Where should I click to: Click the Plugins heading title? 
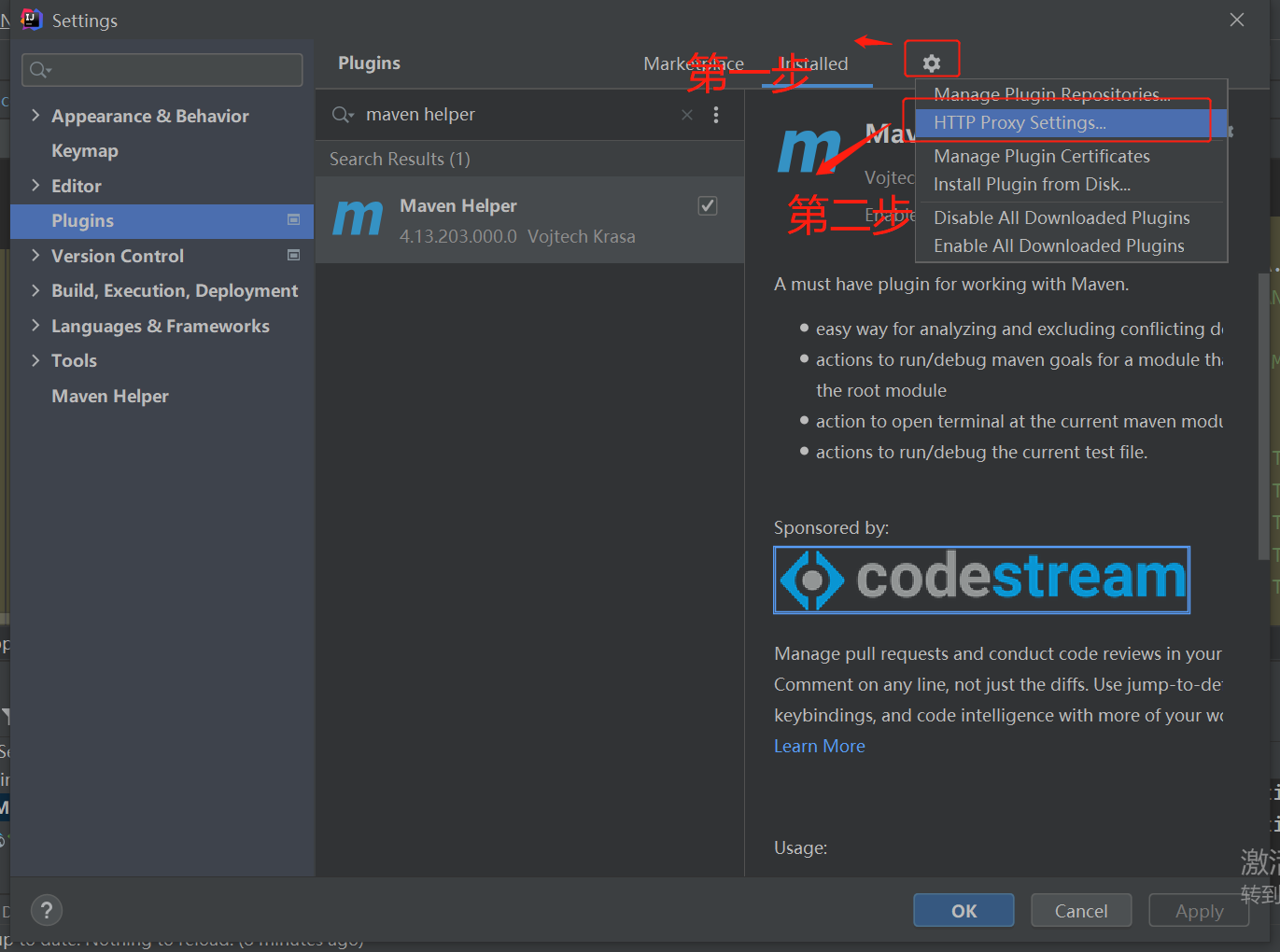coord(369,63)
